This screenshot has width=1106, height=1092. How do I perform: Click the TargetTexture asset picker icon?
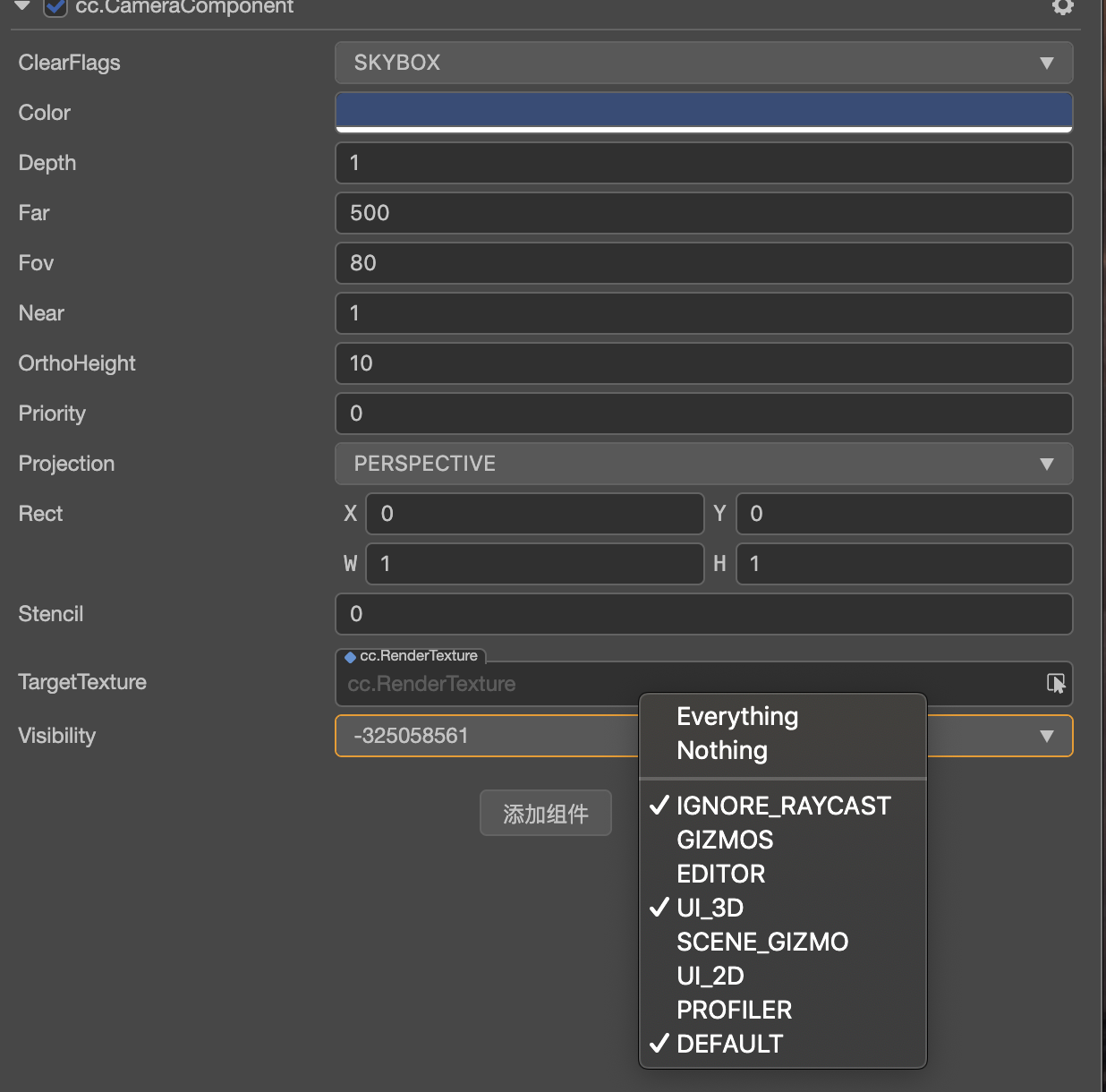(x=1056, y=684)
